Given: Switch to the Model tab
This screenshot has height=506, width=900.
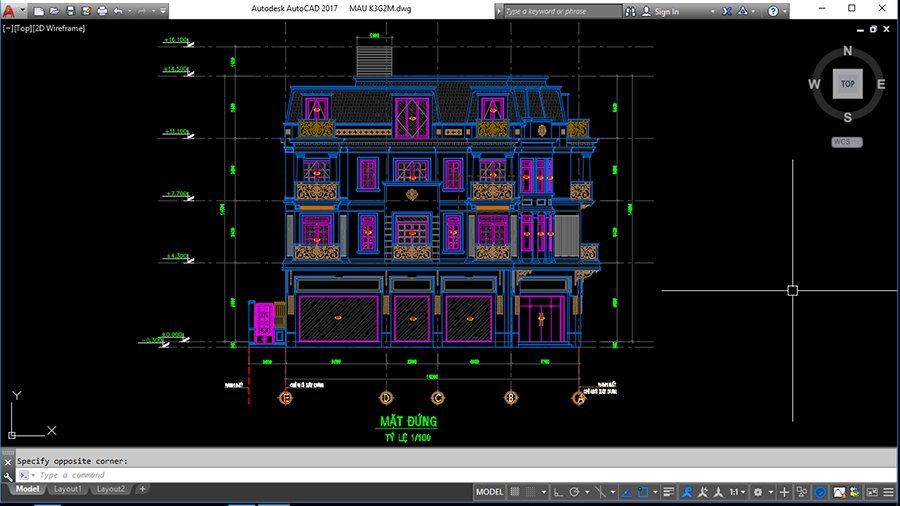Looking at the screenshot, I should coord(27,489).
